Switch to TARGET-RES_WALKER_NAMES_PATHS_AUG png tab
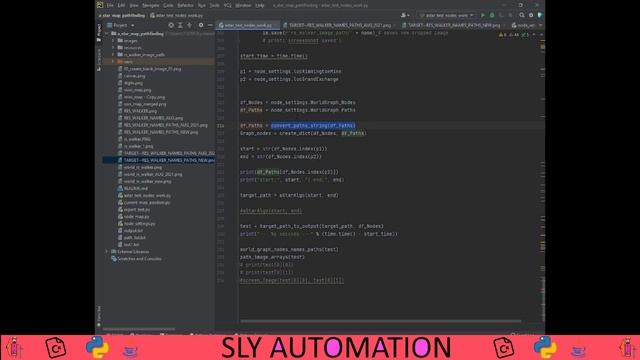The image size is (640, 360). pos(339,25)
